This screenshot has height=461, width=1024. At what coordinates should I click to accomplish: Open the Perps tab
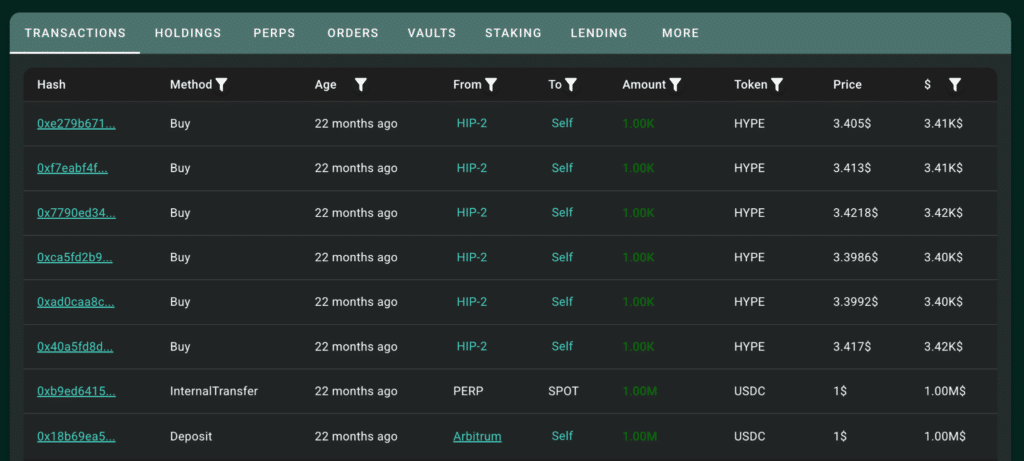274,33
